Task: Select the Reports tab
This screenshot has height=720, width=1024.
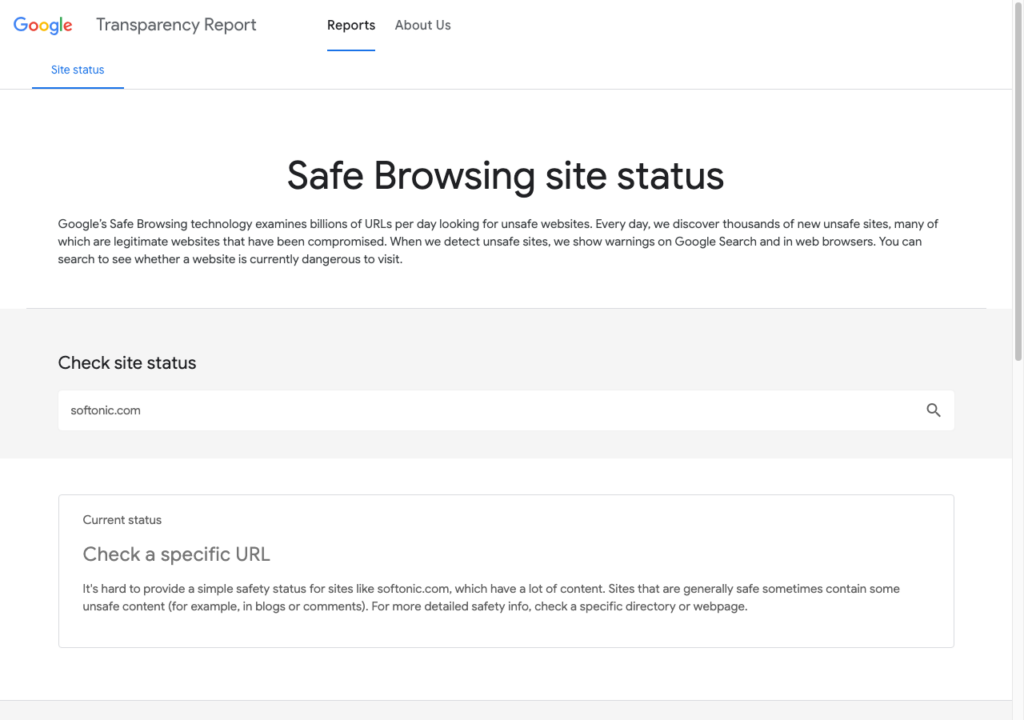Action: [x=351, y=25]
